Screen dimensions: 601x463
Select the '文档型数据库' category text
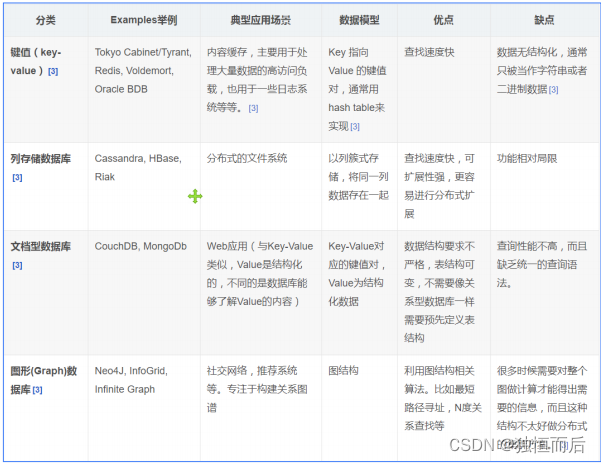pyautogui.click(x=41, y=246)
